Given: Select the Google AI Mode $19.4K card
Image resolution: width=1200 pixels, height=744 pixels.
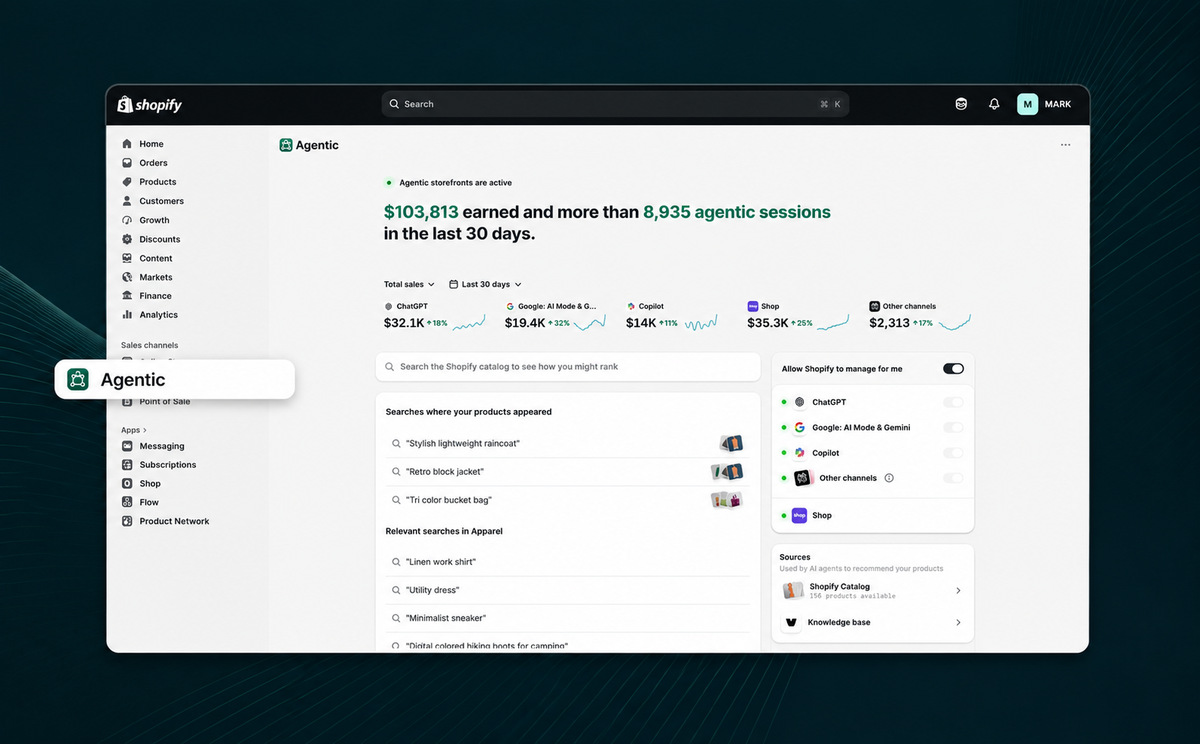Looking at the screenshot, I should pyautogui.click(x=556, y=316).
